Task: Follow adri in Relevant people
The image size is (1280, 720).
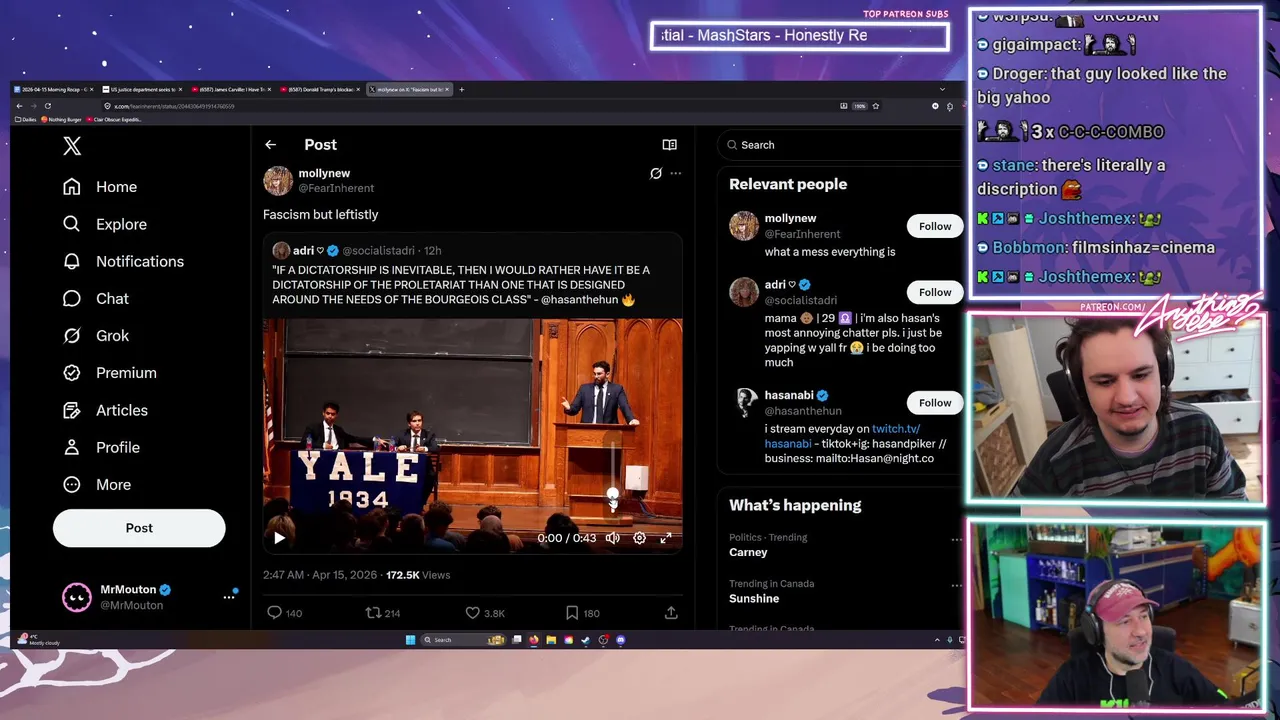Action: [935, 292]
